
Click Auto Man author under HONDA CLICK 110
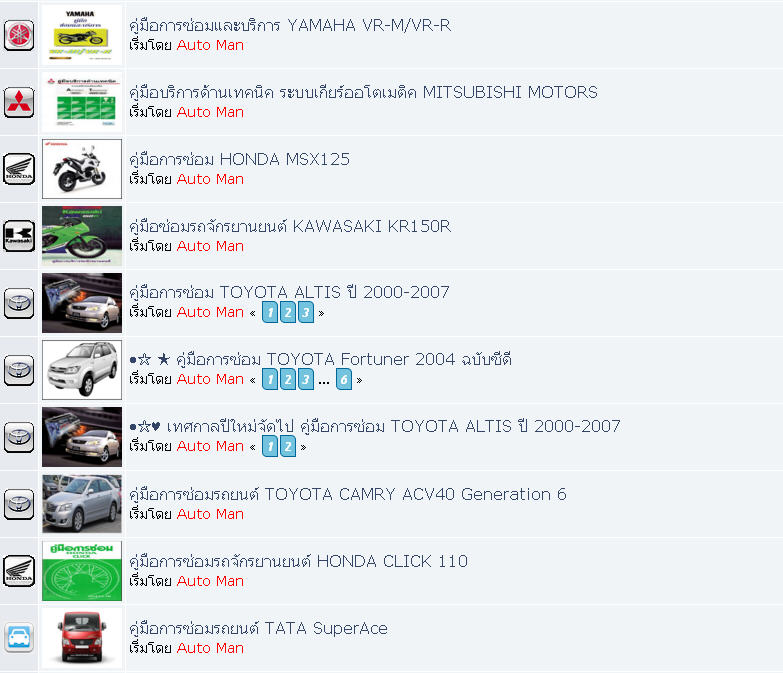[x=210, y=581]
